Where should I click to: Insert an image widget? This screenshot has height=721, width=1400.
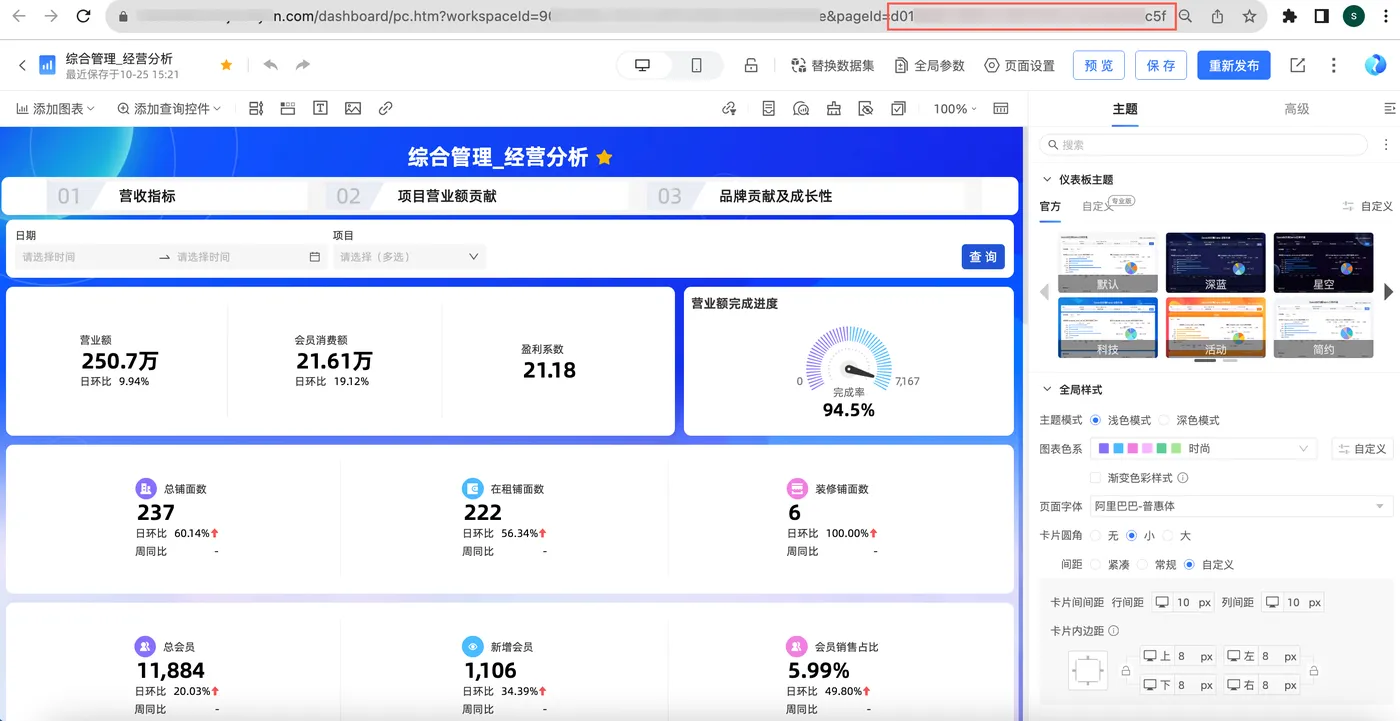(353, 109)
